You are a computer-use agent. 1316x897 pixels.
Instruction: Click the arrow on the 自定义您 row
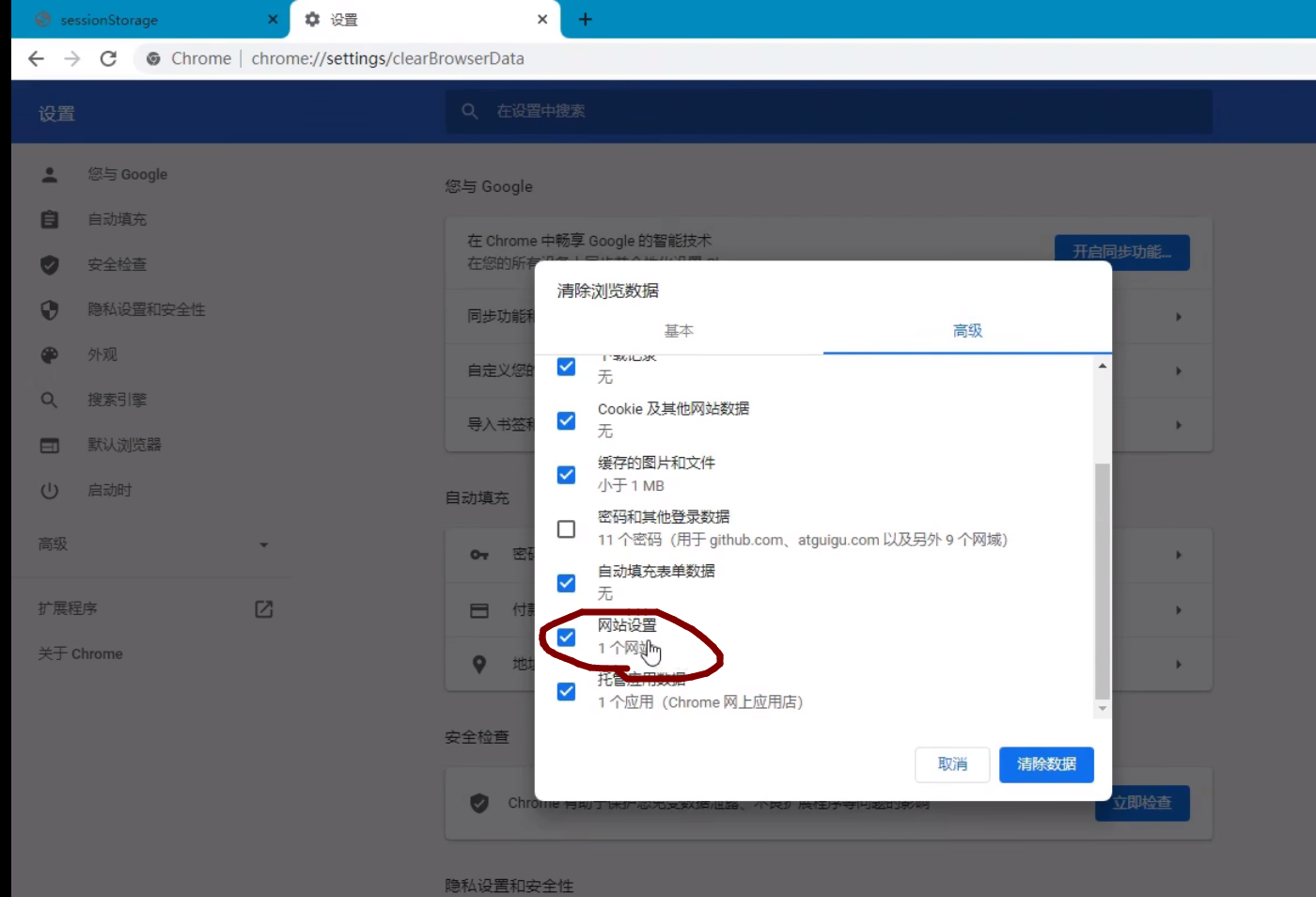point(1179,371)
